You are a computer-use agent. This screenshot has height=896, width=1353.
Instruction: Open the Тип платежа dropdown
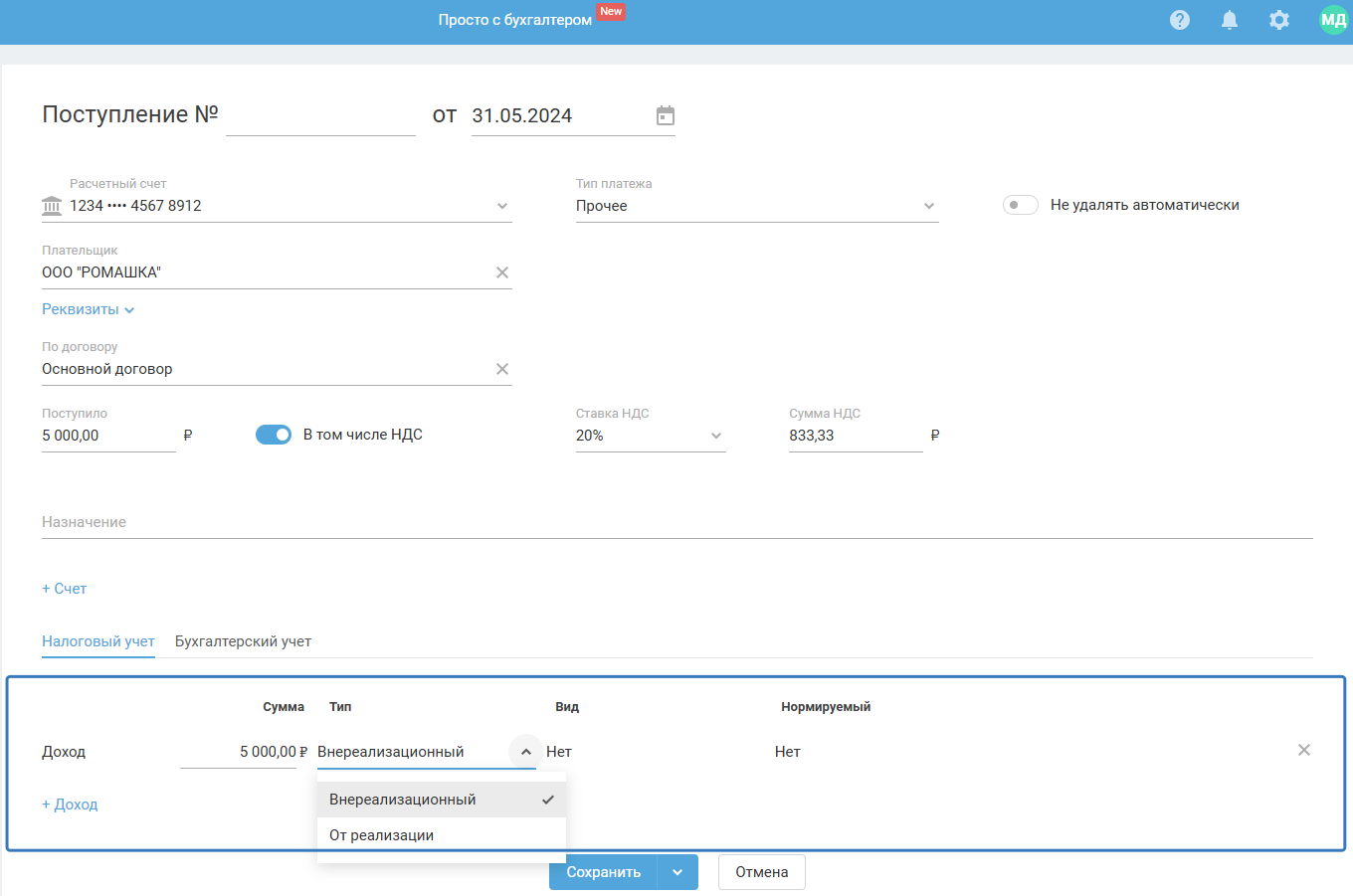point(928,206)
